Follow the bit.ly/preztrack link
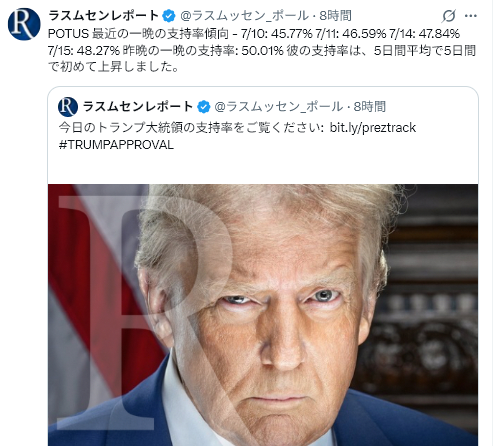 tap(373, 128)
